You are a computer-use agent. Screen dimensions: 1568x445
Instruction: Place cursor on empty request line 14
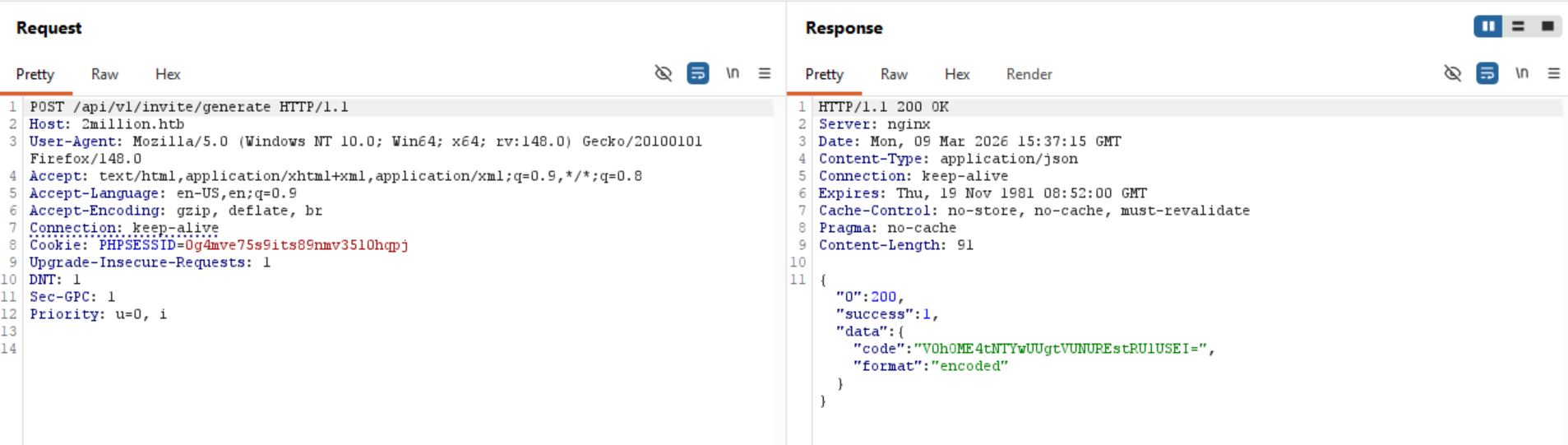coord(401,349)
